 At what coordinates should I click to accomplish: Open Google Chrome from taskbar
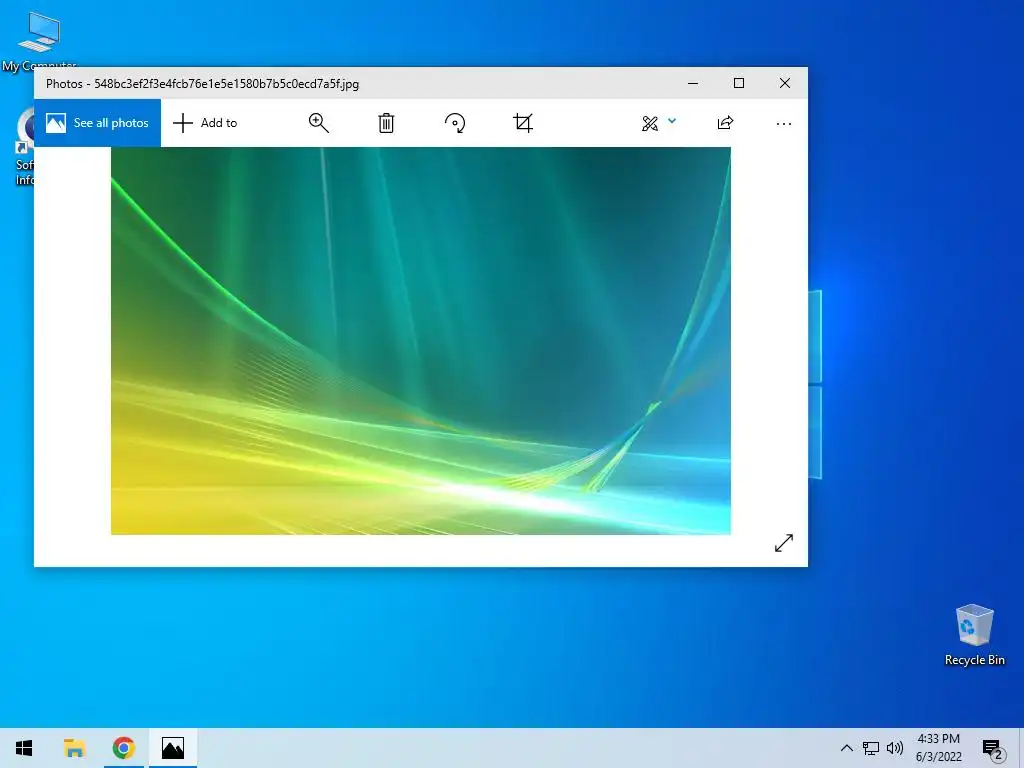pos(123,748)
